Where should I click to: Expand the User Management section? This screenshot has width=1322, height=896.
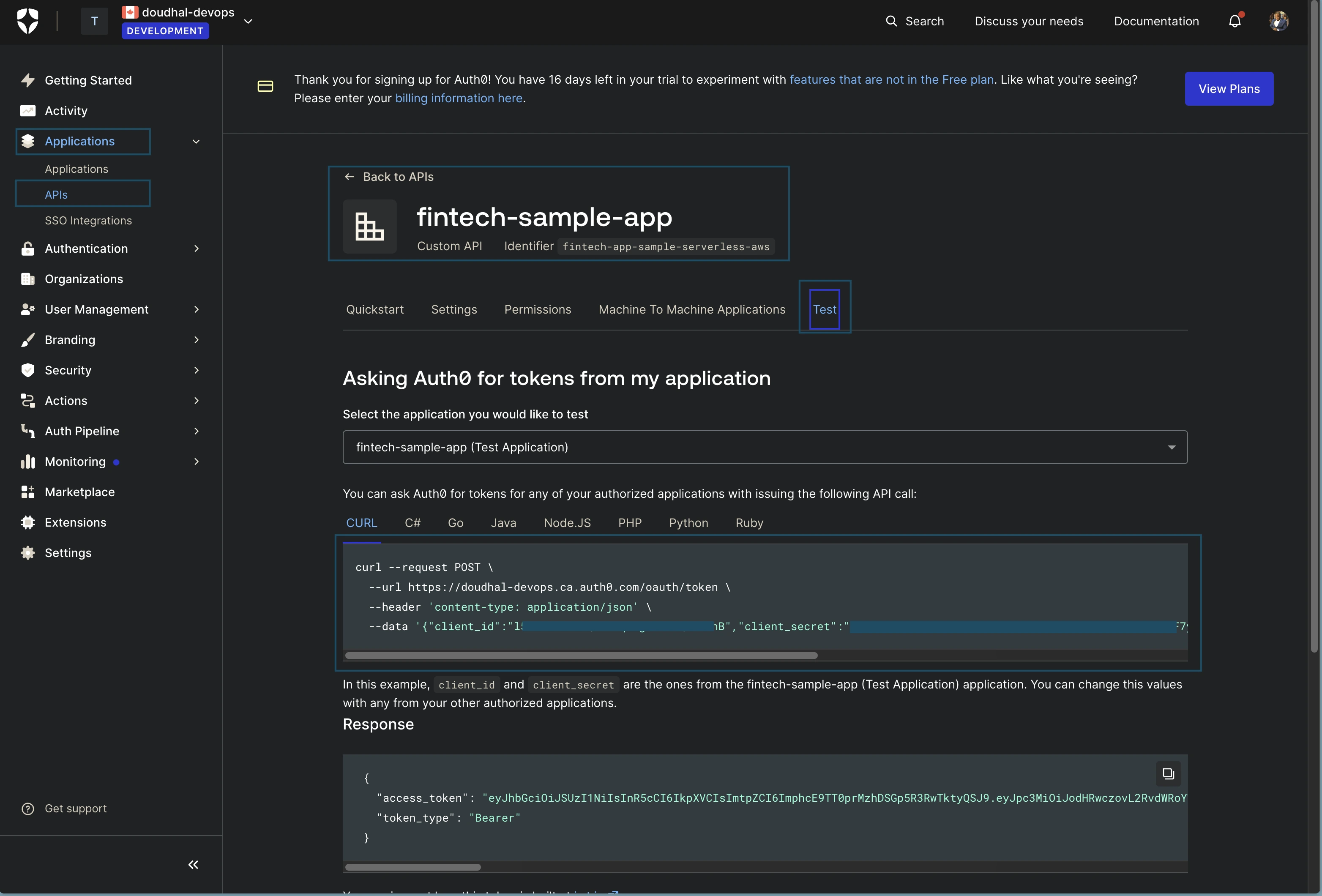point(196,309)
